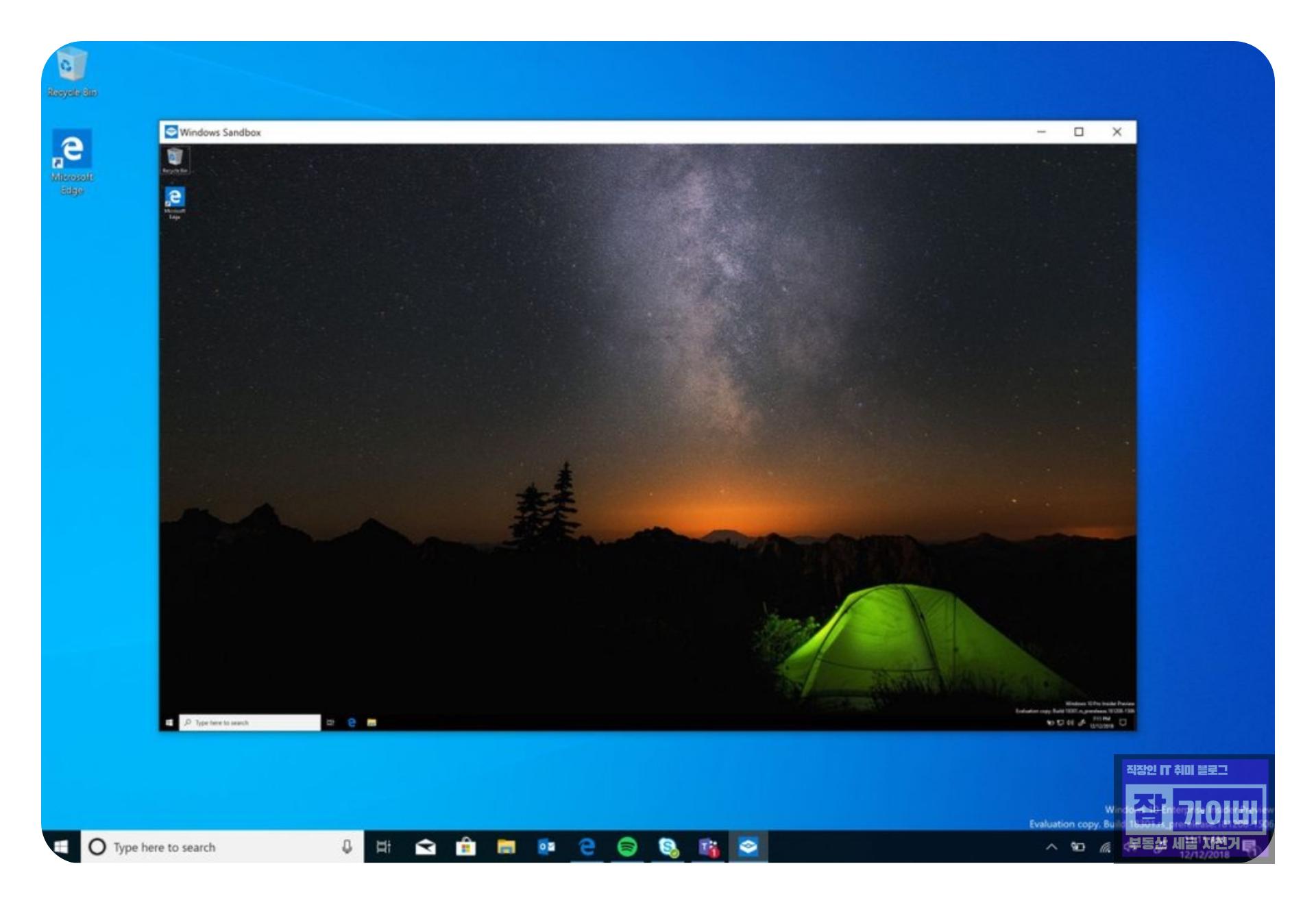Open the Mail app from taskbar

click(426, 847)
